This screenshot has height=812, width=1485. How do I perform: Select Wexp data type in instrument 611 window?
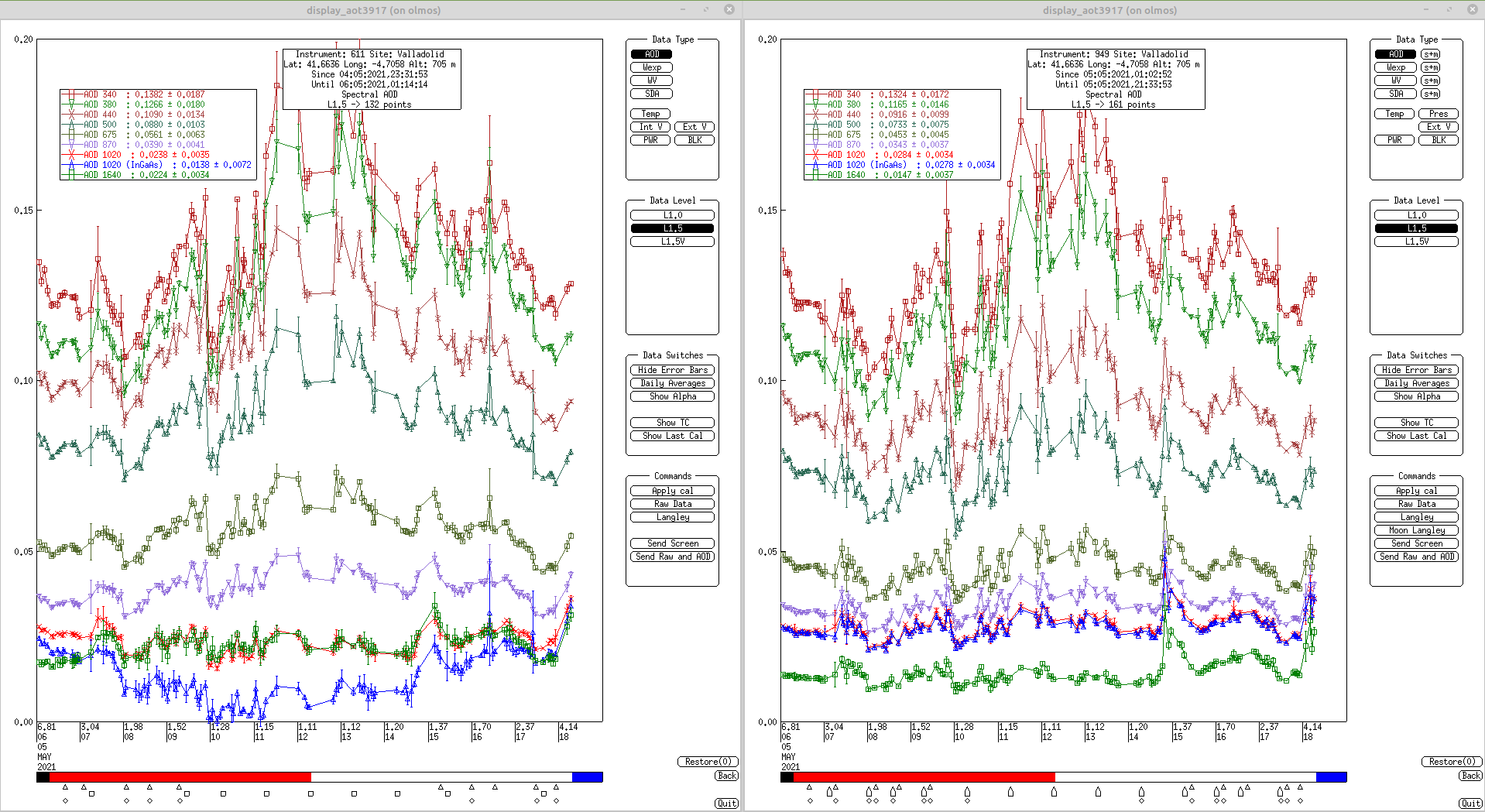(652, 67)
